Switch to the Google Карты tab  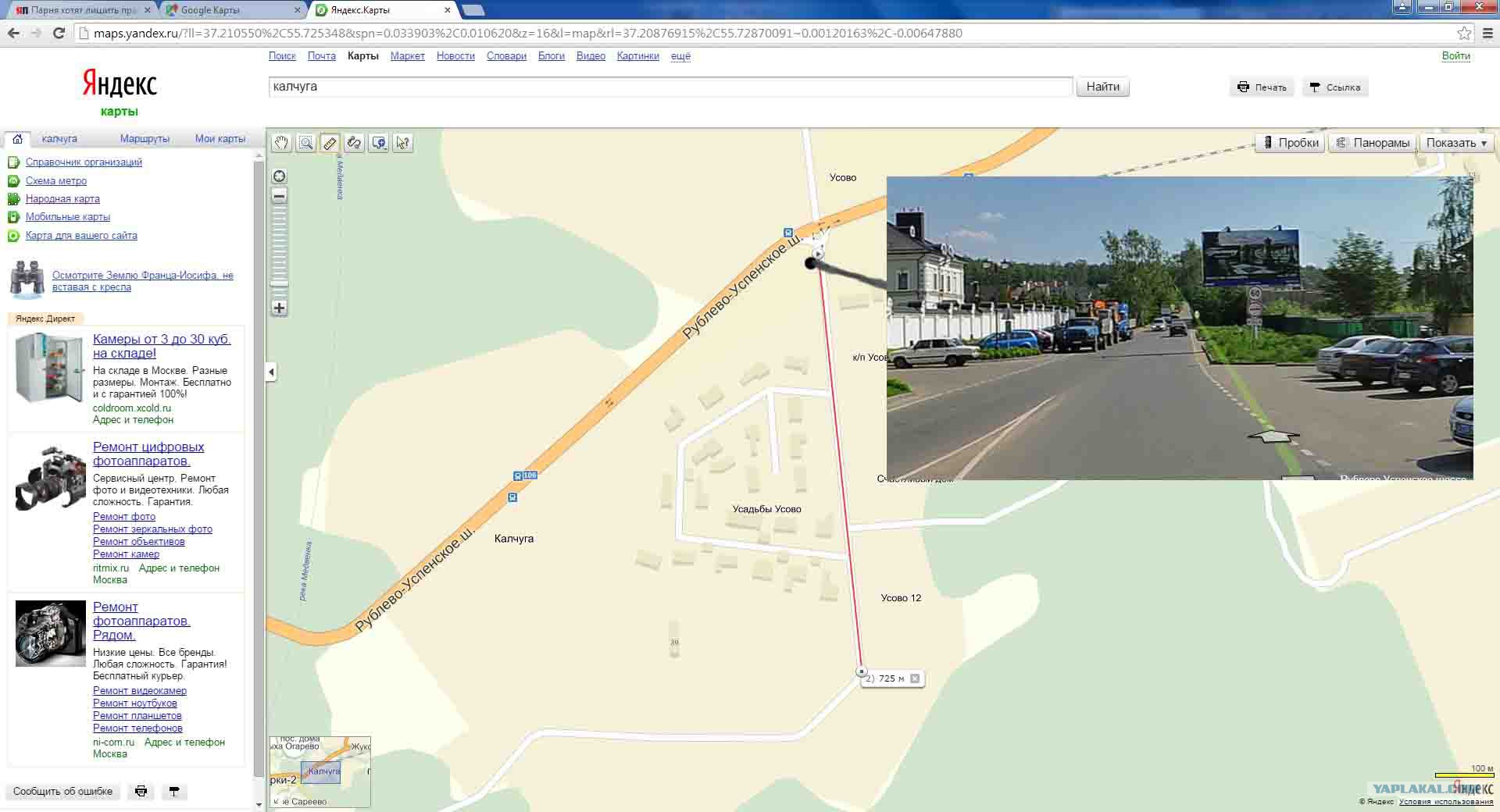pyautogui.click(x=231, y=10)
